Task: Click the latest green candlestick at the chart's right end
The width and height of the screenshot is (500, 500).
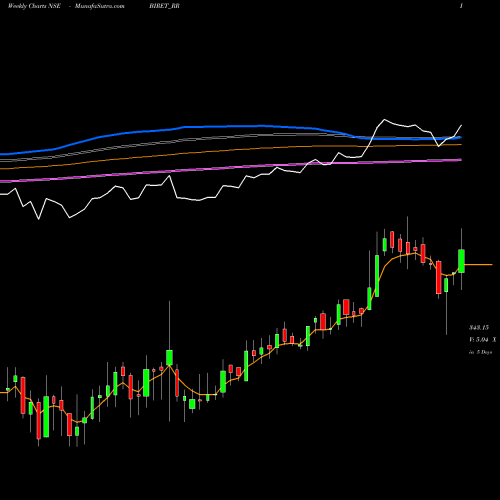Action: click(461, 261)
